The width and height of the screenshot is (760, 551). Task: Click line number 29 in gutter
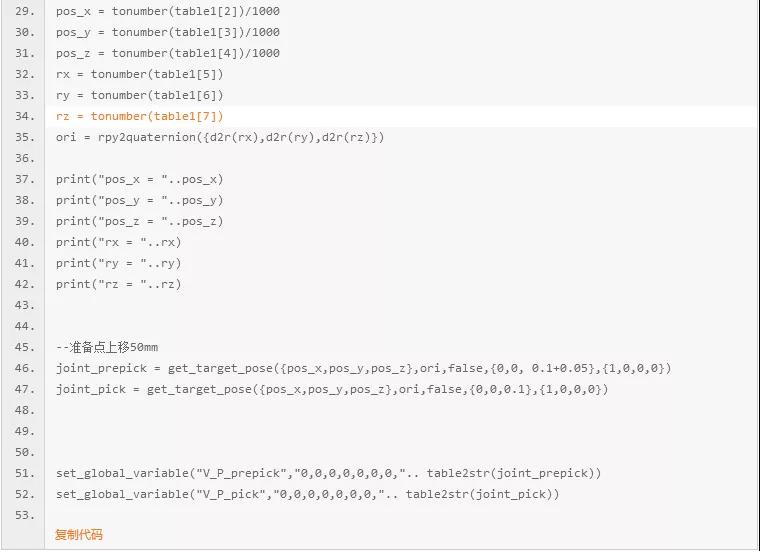pyautogui.click(x=25, y=11)
